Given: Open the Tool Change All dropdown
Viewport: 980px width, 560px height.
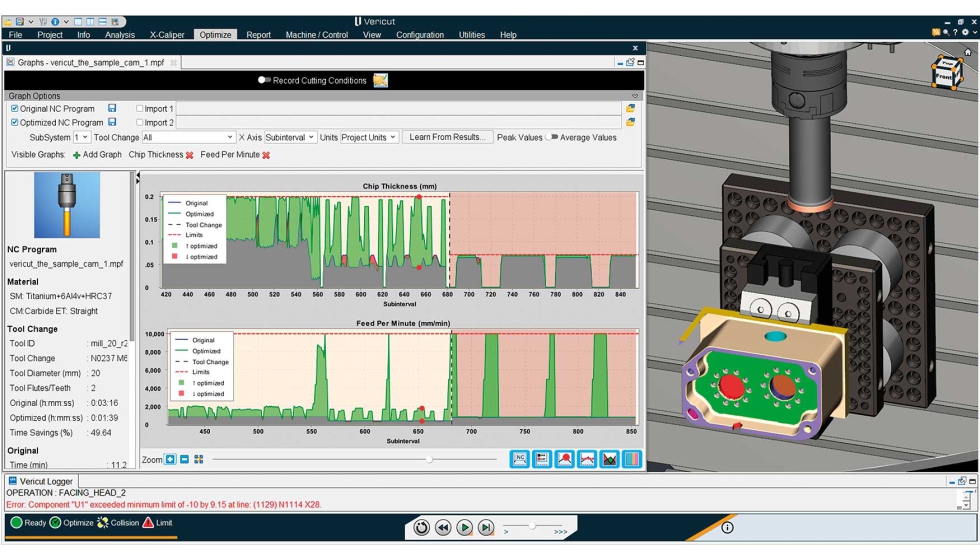Looking at the screenshot, I should tap(188, 137).
